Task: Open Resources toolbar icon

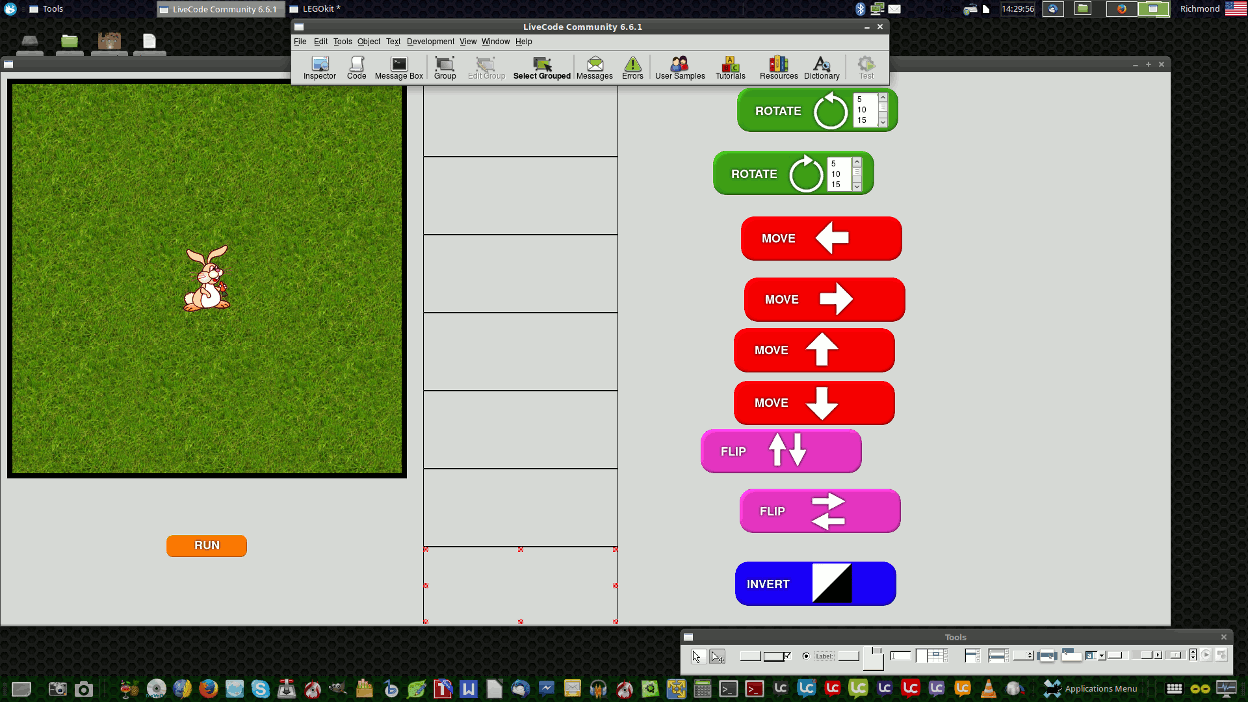Action: pyautogui.click(x=778, y=68)
